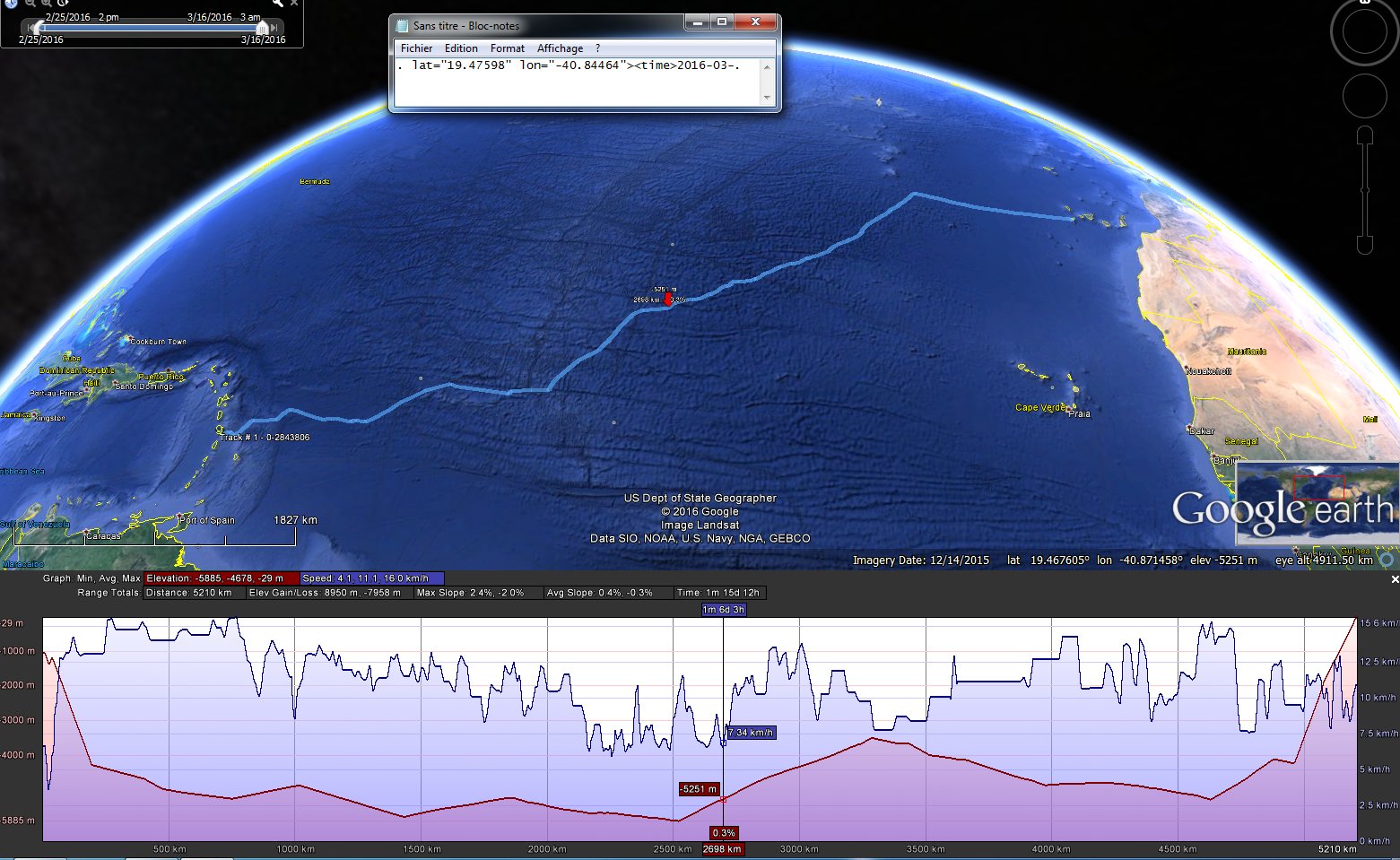This screenshot has width=1400, height=860.
Task: Click the Move joystick circle
Action: [1364, 96]
